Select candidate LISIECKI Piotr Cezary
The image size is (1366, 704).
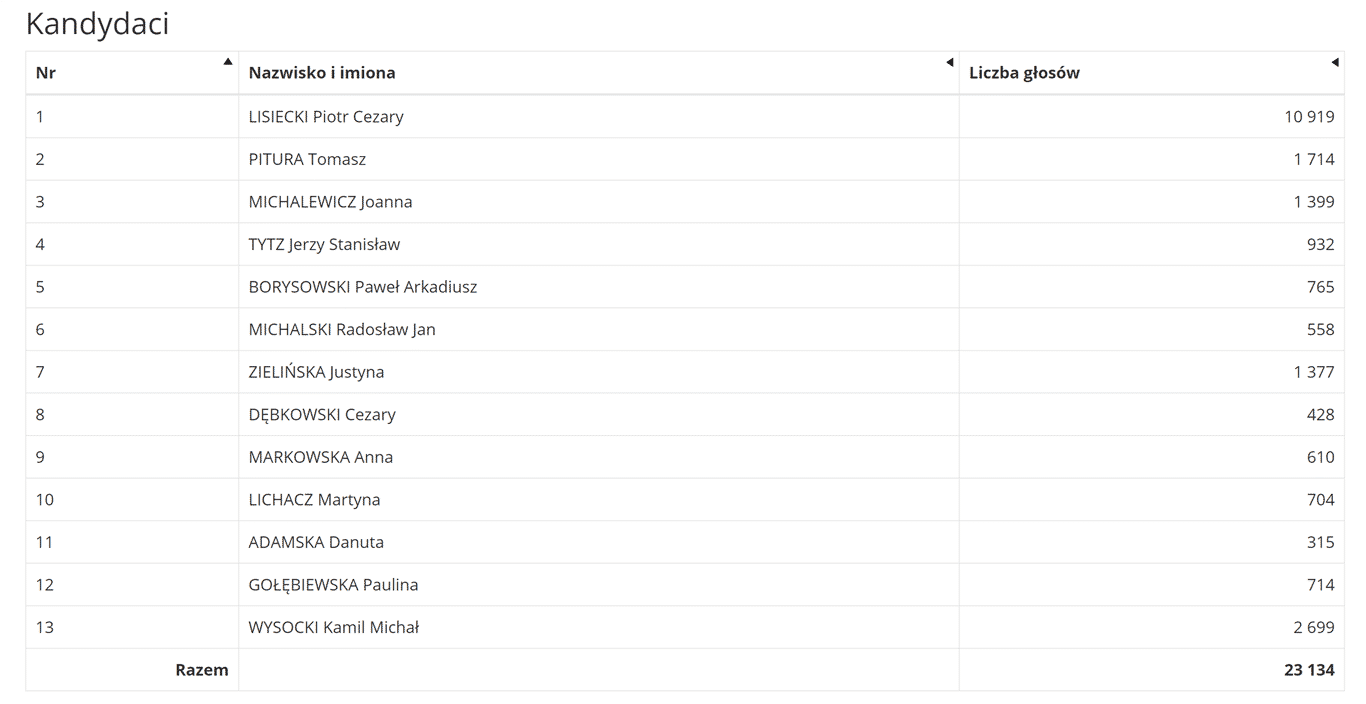pyautogui.click(x=326, y=117)
